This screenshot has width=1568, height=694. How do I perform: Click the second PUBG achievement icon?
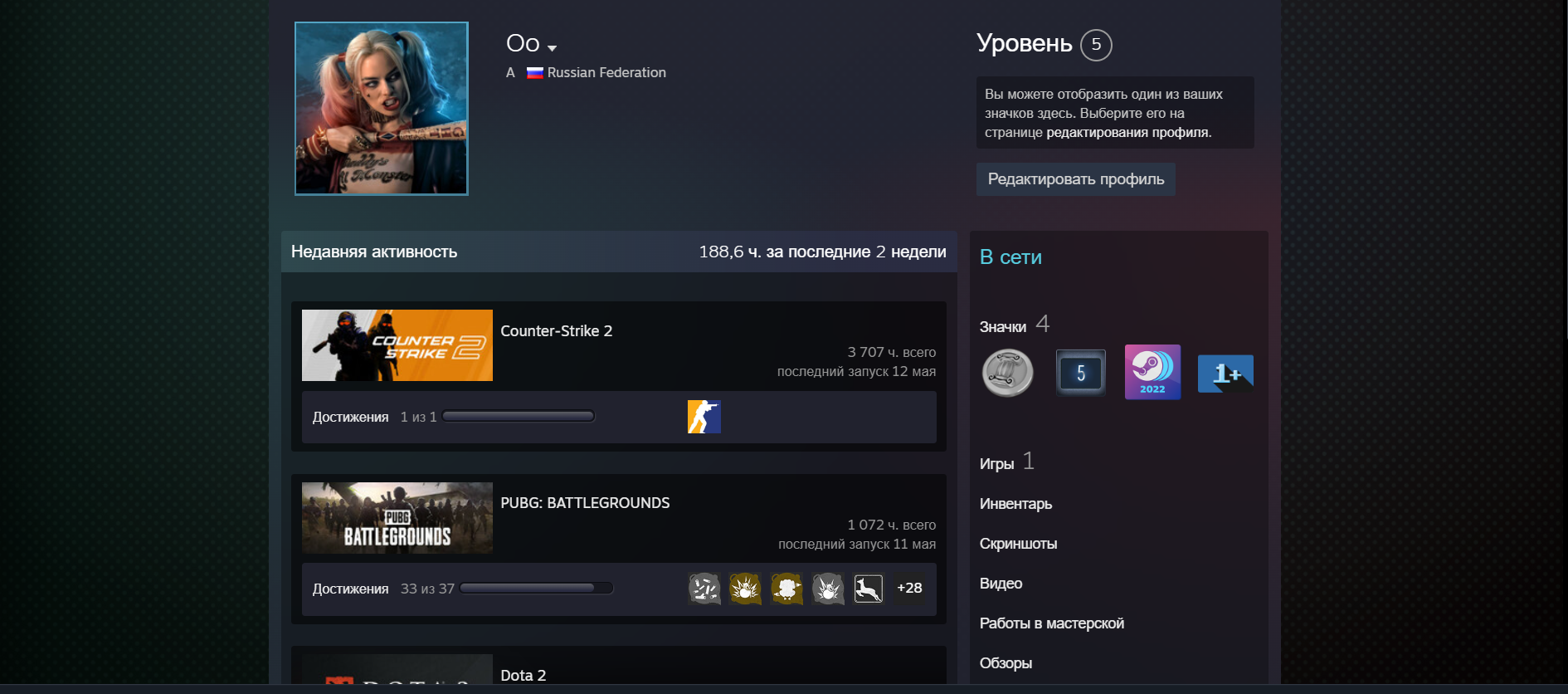click(x=745, y=589)
